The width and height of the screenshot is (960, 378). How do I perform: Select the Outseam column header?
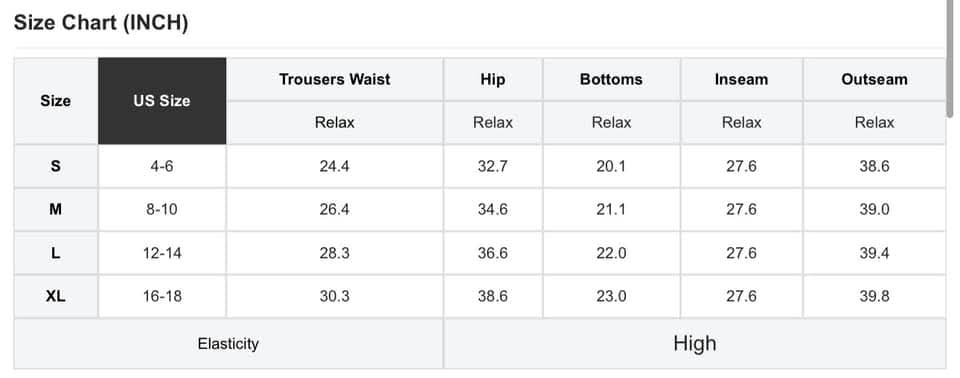[x=874, y=80]
